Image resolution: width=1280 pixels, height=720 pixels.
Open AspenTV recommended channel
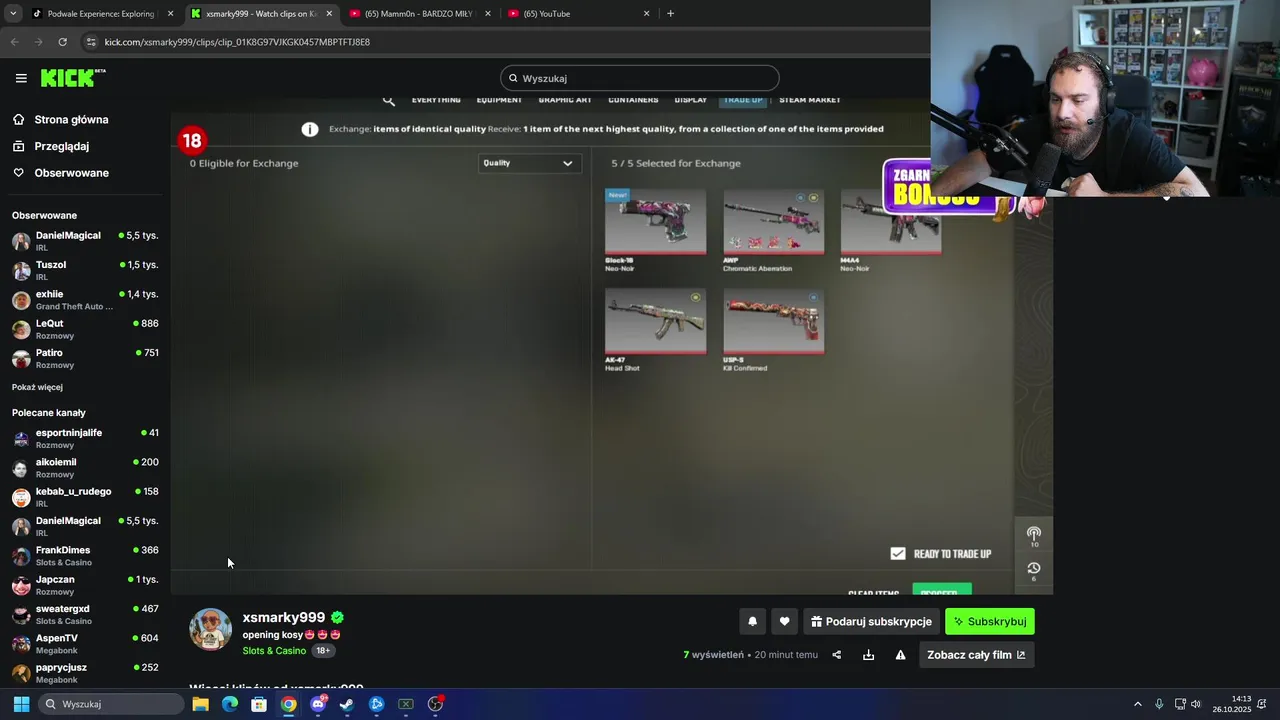pyautogui.click(x=85, y=643)
